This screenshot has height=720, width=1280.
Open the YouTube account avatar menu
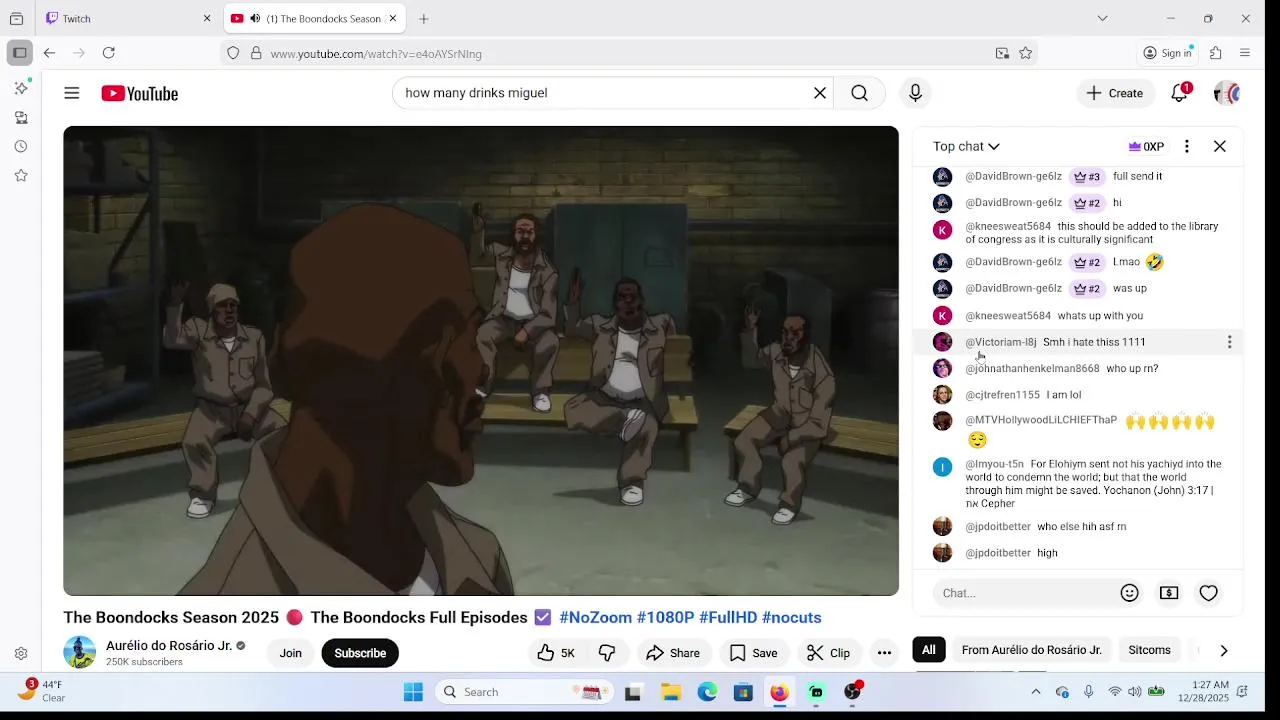coord(1227,93)
